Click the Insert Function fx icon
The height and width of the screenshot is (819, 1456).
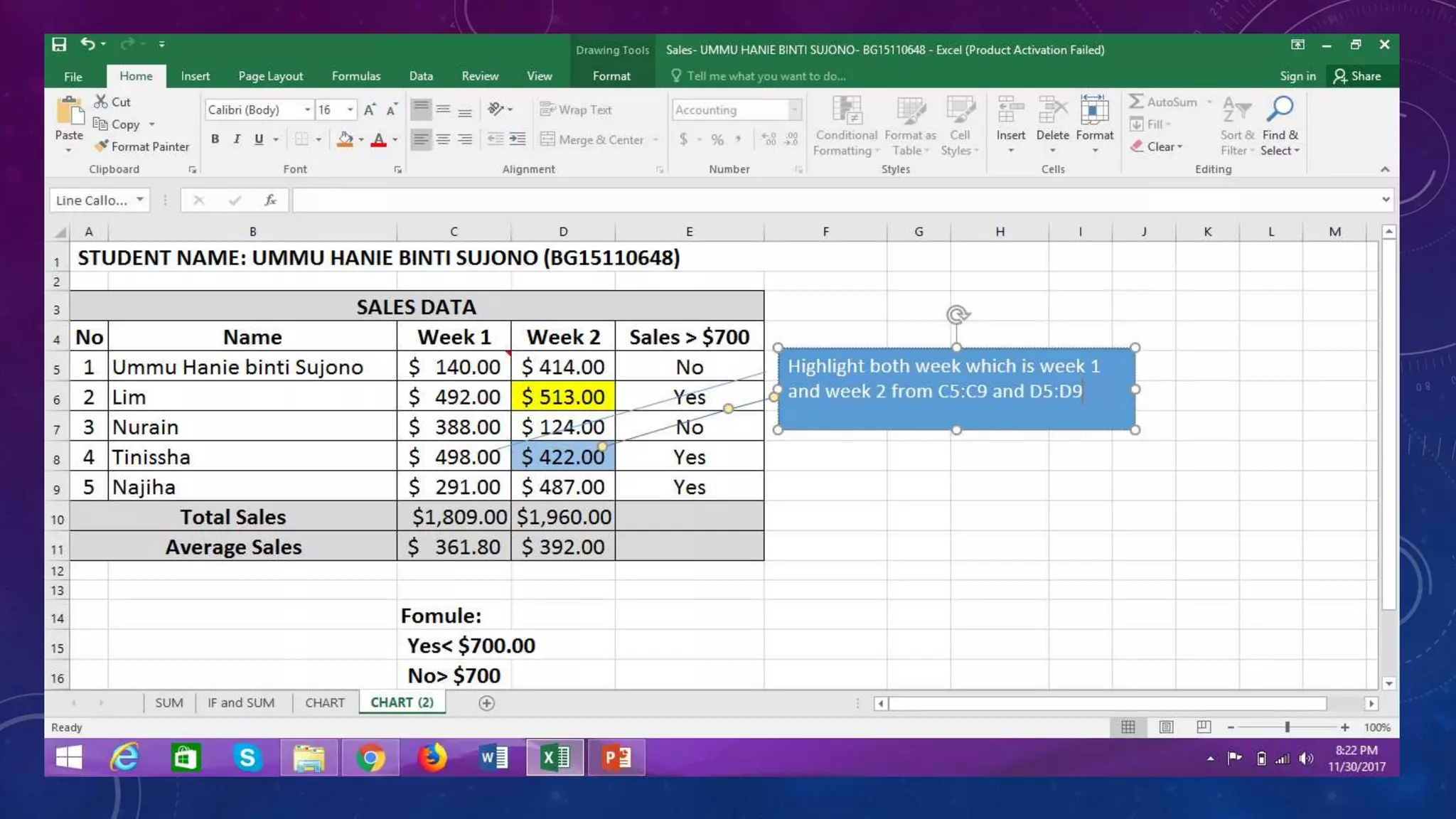tap(270, 200)
